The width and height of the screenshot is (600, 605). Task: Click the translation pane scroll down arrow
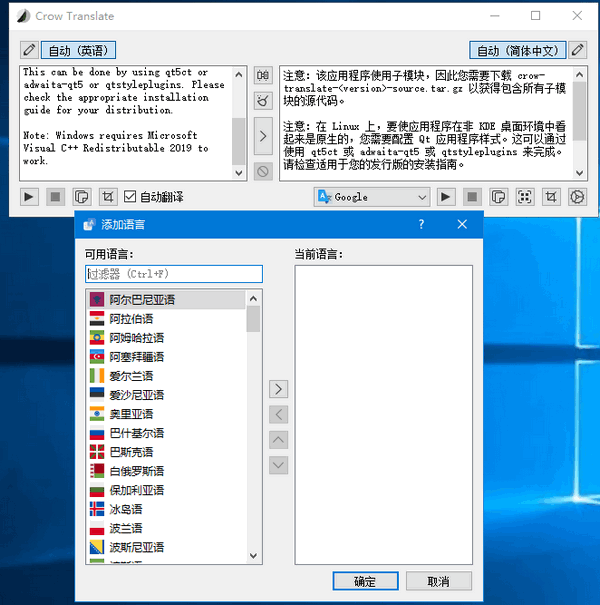(x=580, y=173)
